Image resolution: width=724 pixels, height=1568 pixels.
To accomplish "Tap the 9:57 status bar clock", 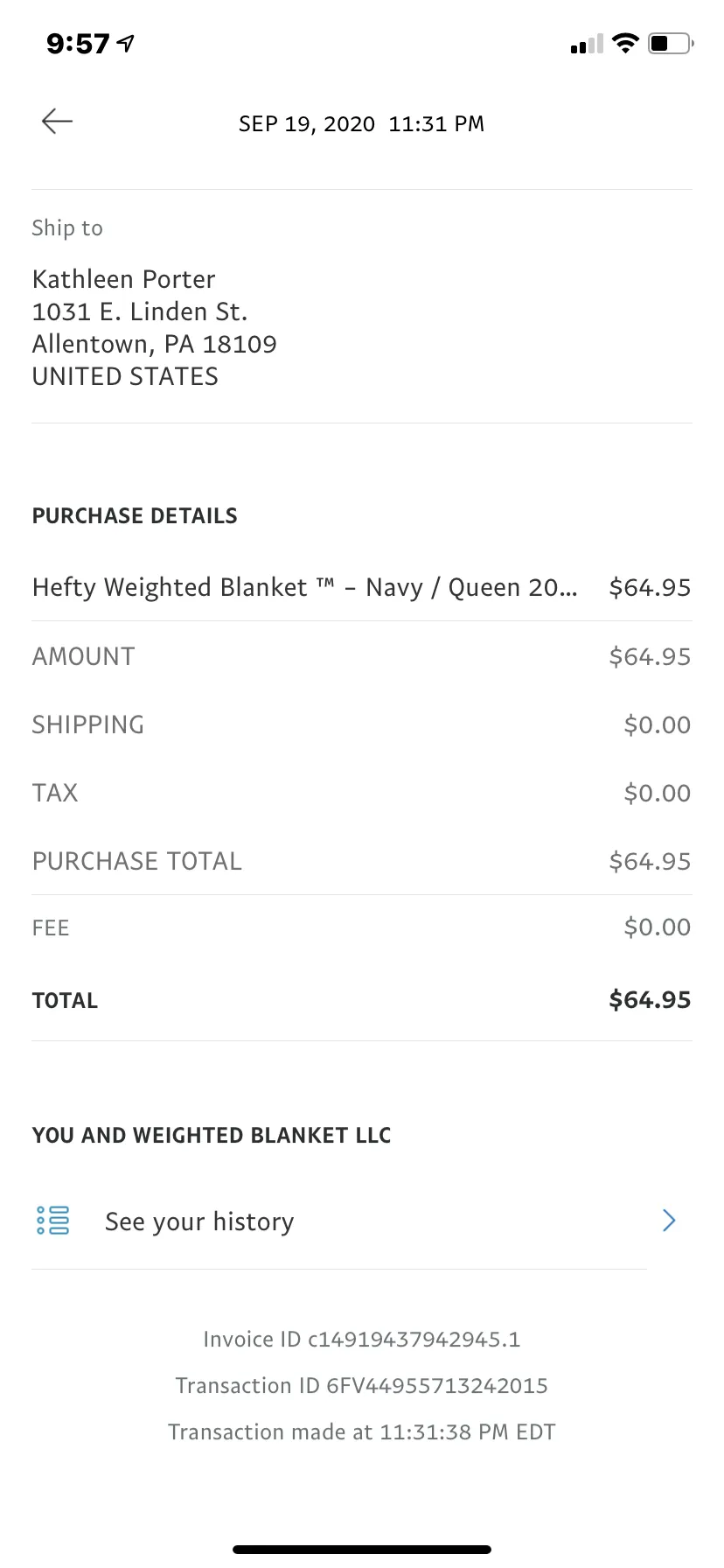I will (79, 43).
